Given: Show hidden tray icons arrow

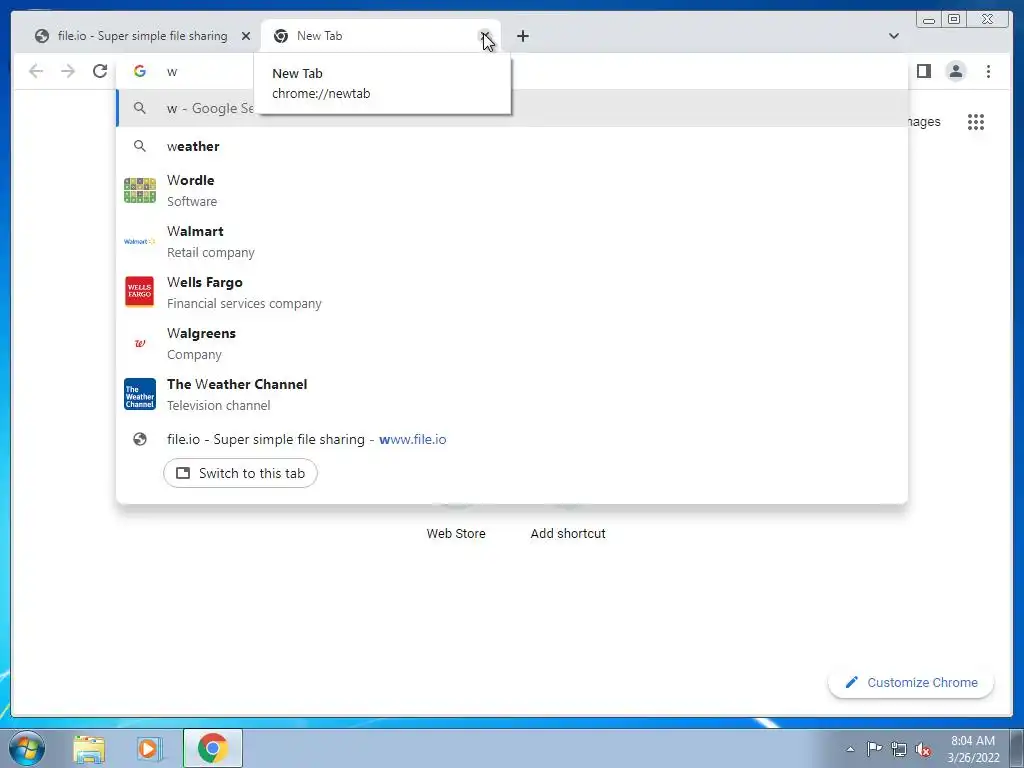Looking at the screenshot, I should click(850, 749).
